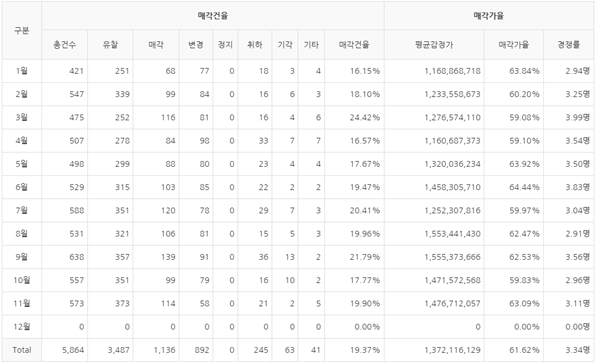Click the value 588 in 7월 row
Image resolution: width=596 pixels, height=363 pixels.
pos(76,210)
